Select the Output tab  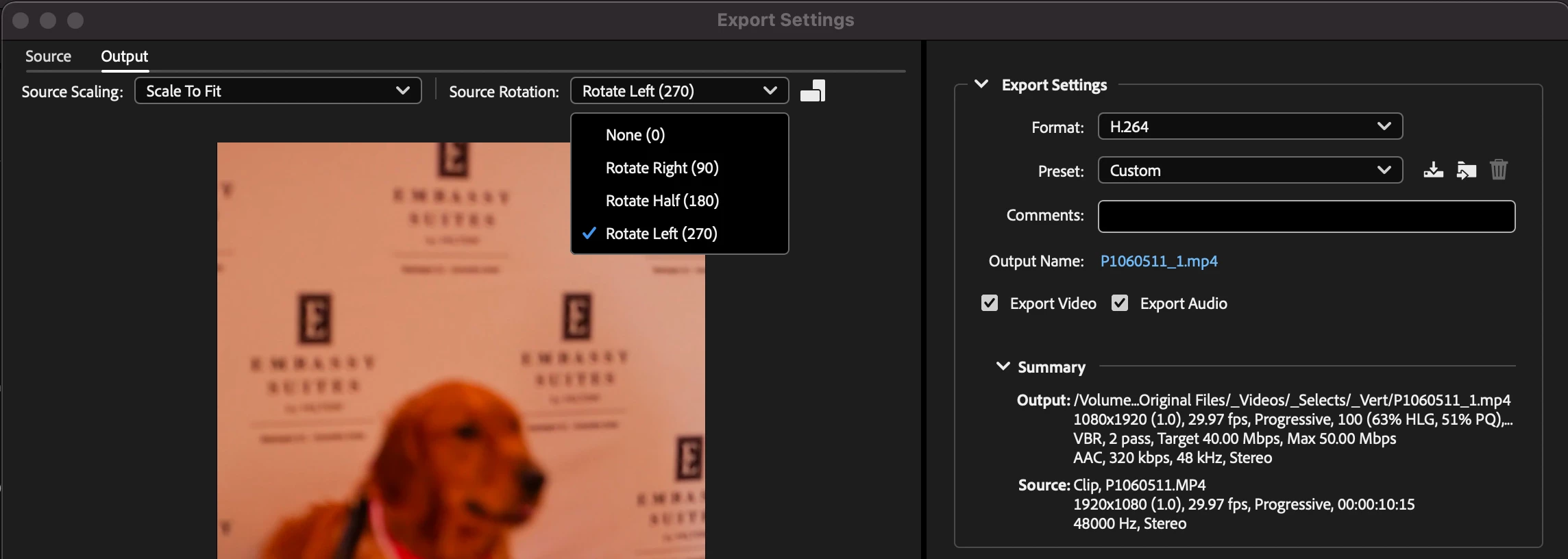tap(124, 56)
